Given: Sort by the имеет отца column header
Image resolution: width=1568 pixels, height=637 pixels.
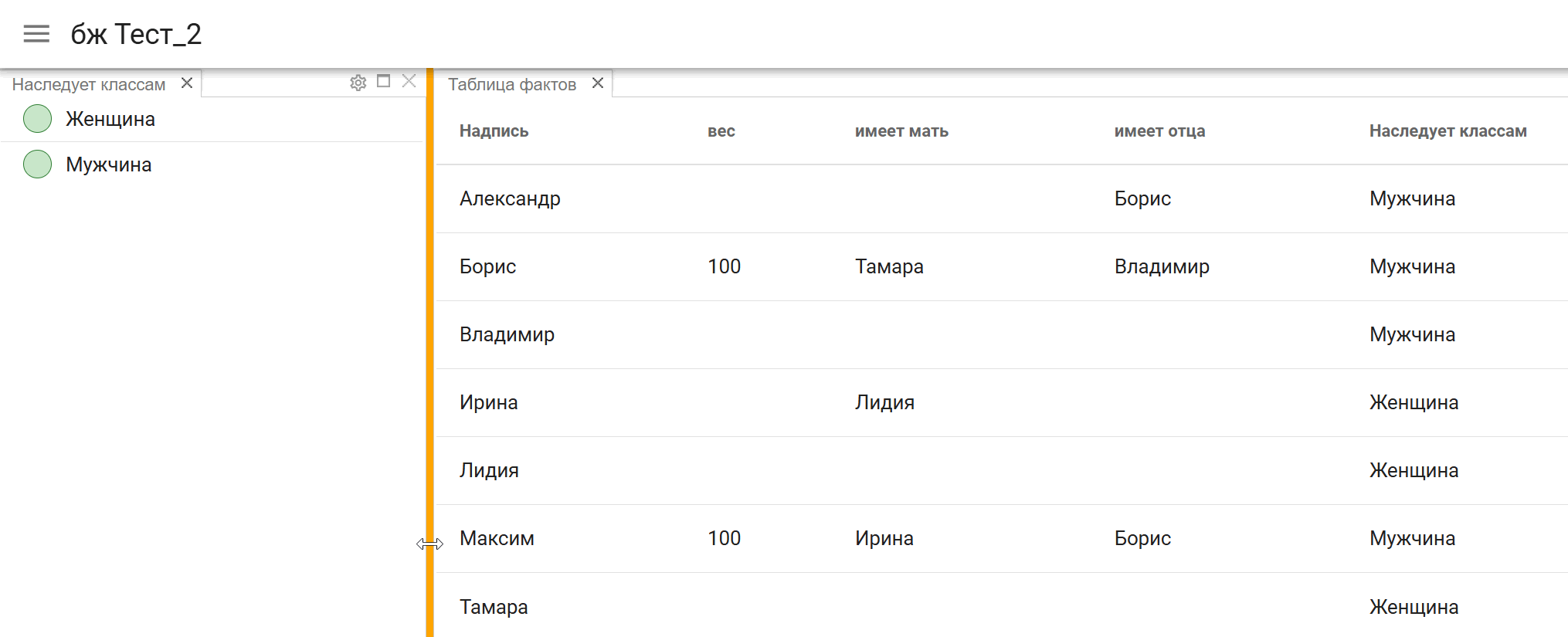Looking at the screenshot, I should tap(1159, 131).
